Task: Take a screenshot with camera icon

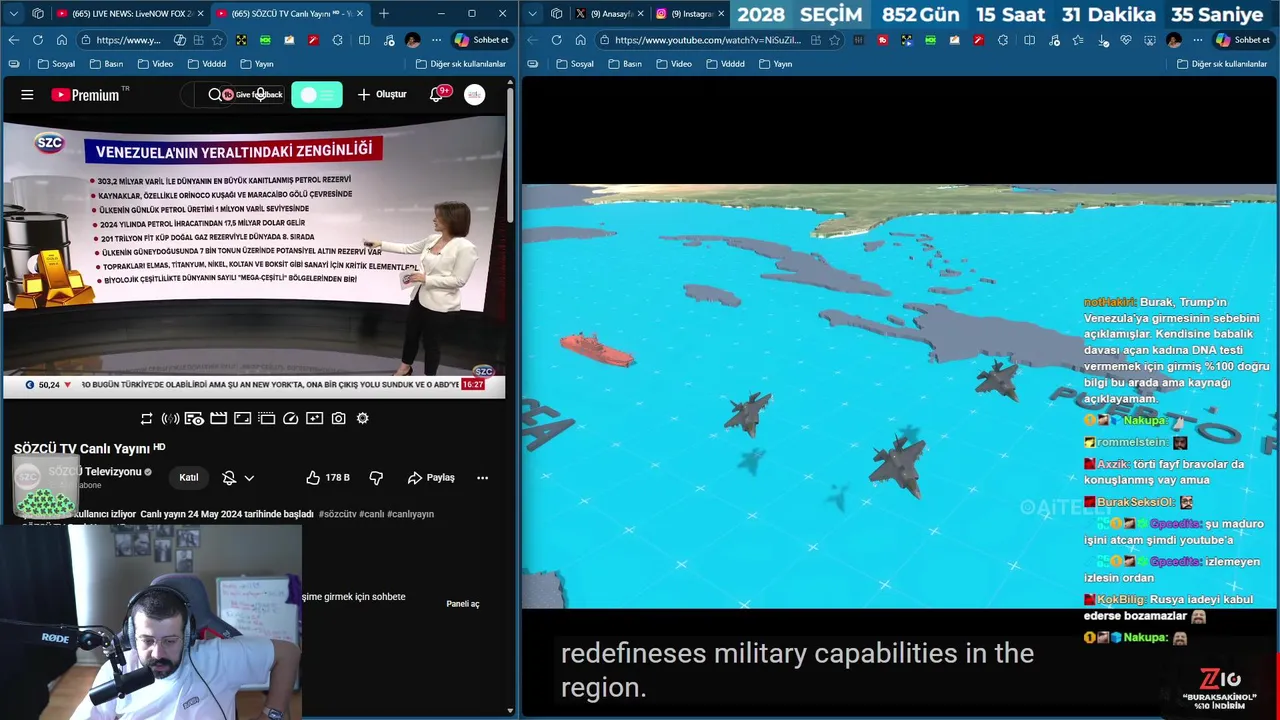Action: tap(338, 418)
